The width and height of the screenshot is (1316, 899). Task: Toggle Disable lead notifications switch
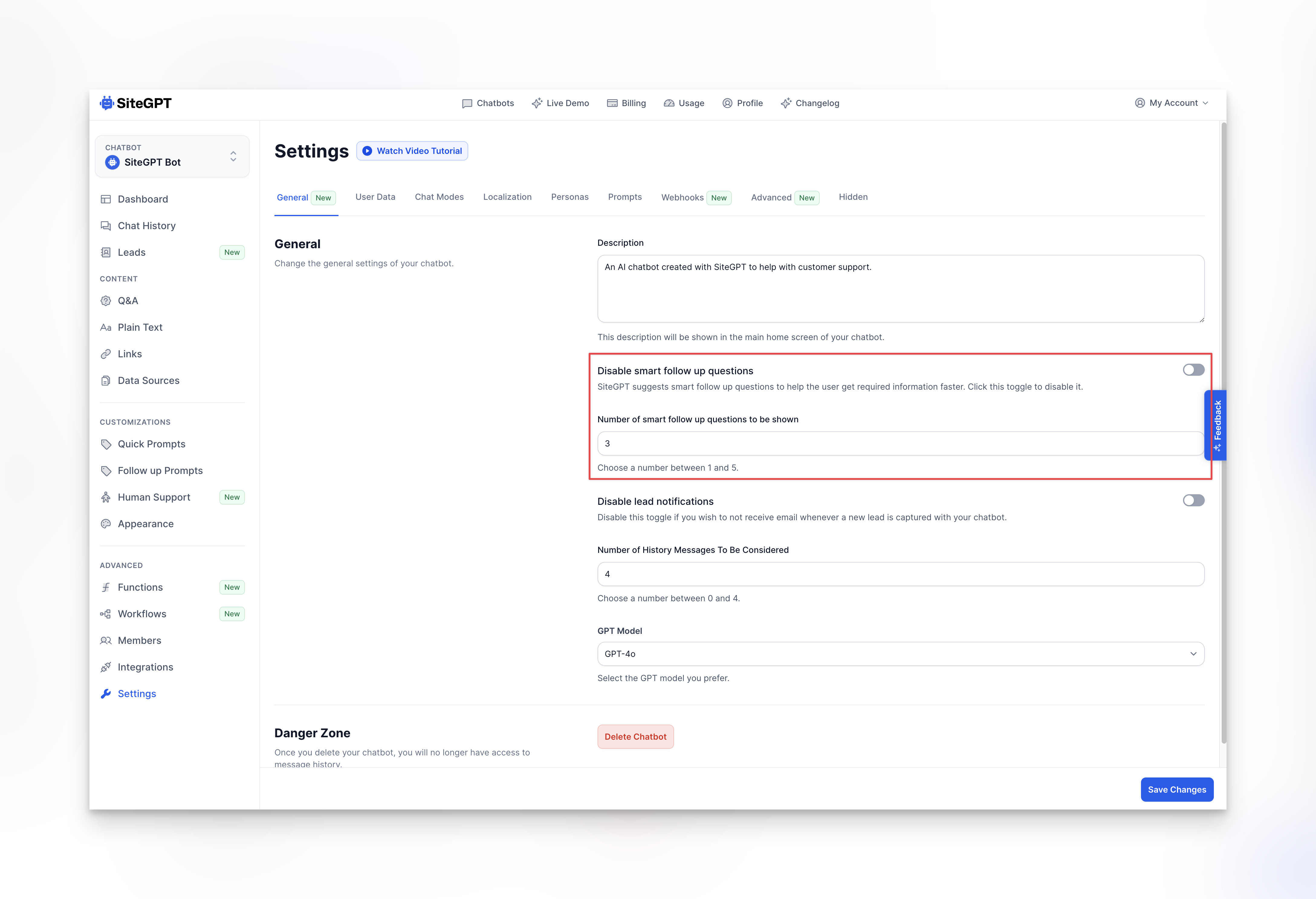point(1193,500)
